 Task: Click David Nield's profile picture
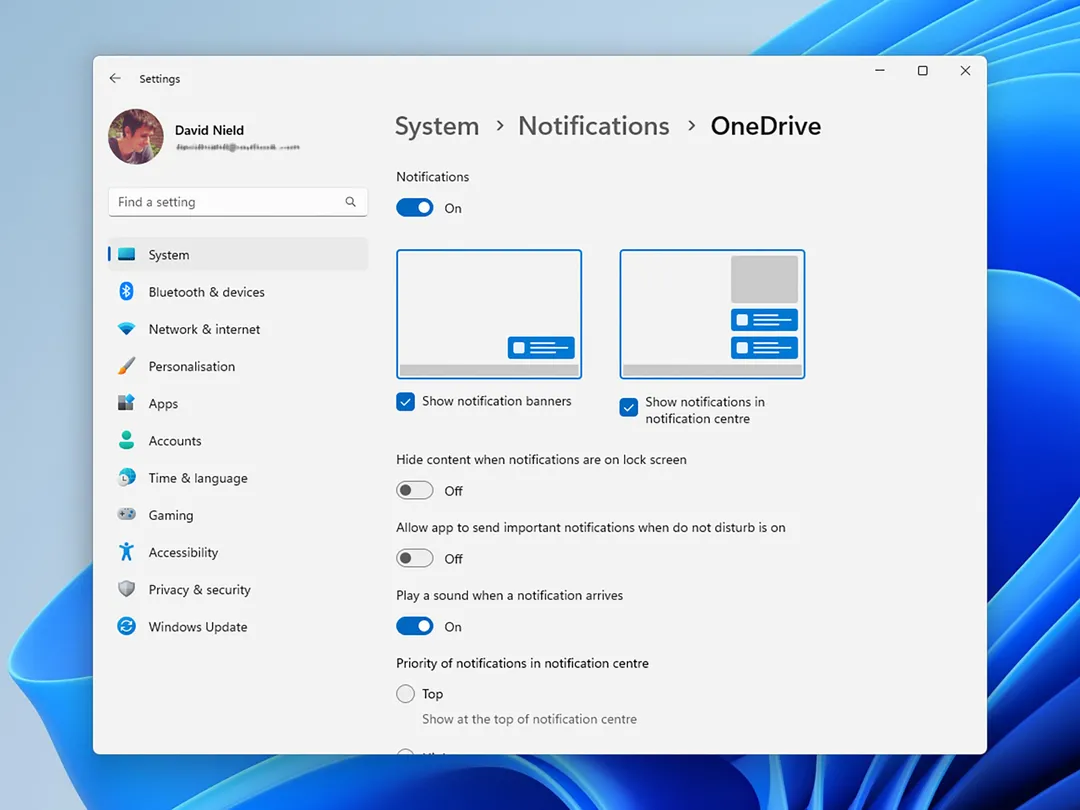(x=136, y=136)
